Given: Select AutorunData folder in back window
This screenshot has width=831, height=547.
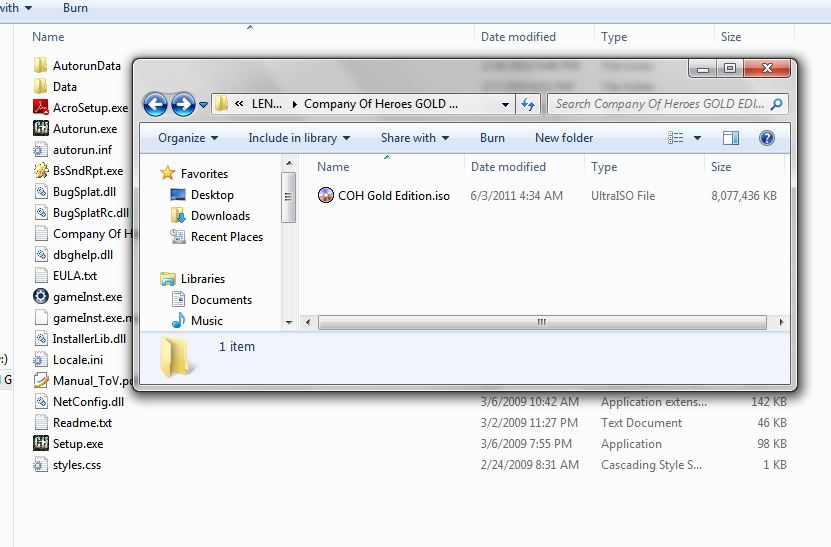Looking at the screenshot, I should [77, 66].
